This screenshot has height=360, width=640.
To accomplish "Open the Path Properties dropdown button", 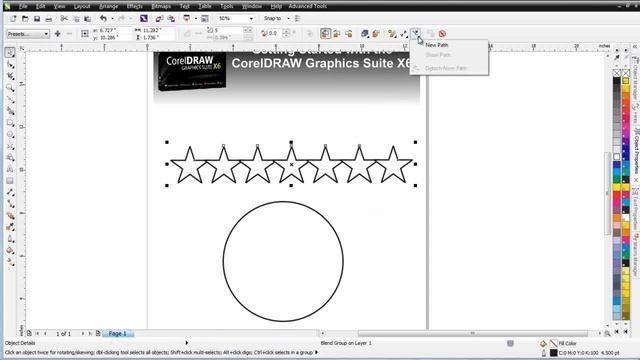I will (x=416, y=33).
